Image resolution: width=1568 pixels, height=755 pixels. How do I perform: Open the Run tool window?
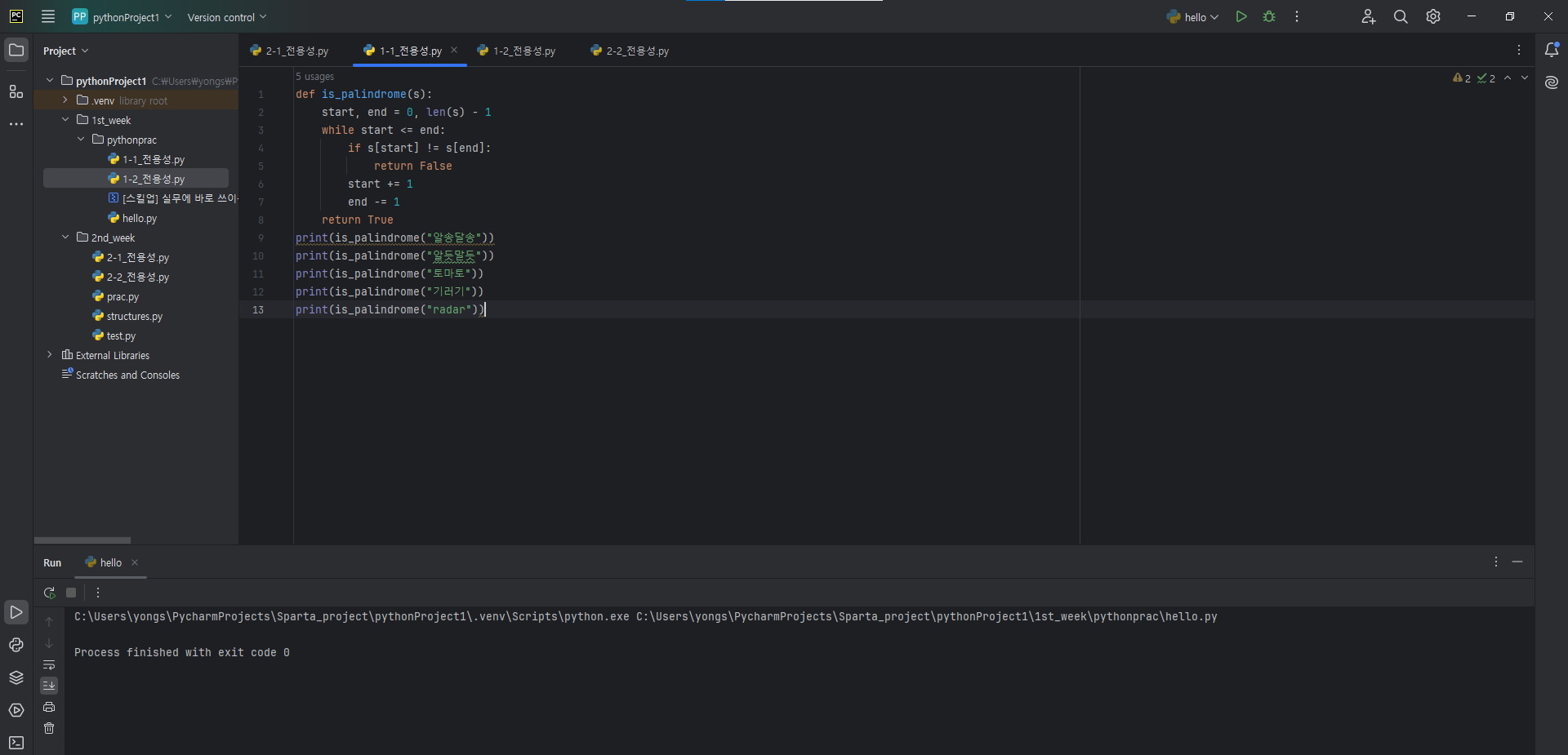(x=16, y=612)
